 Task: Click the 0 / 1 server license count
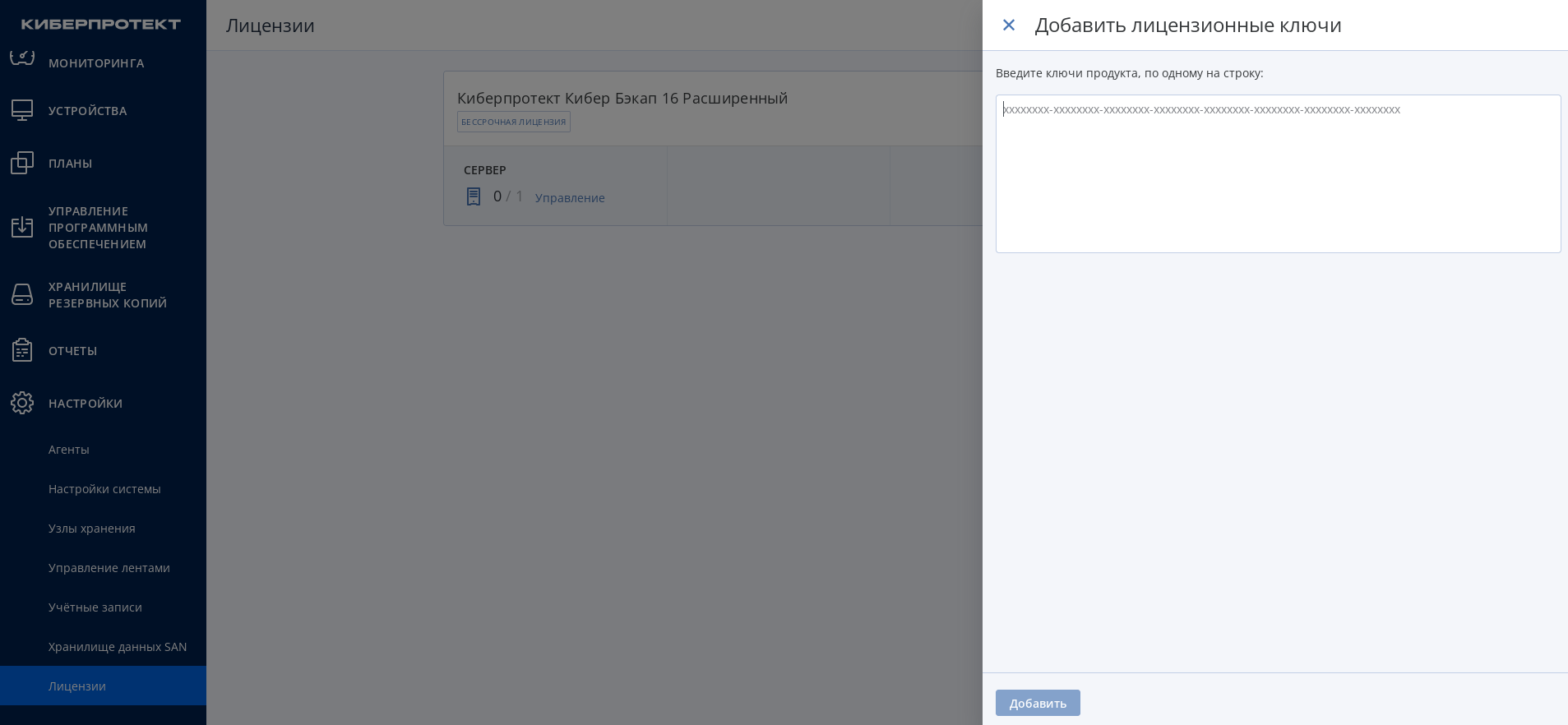pyautogui.click(x=508, y=196)
